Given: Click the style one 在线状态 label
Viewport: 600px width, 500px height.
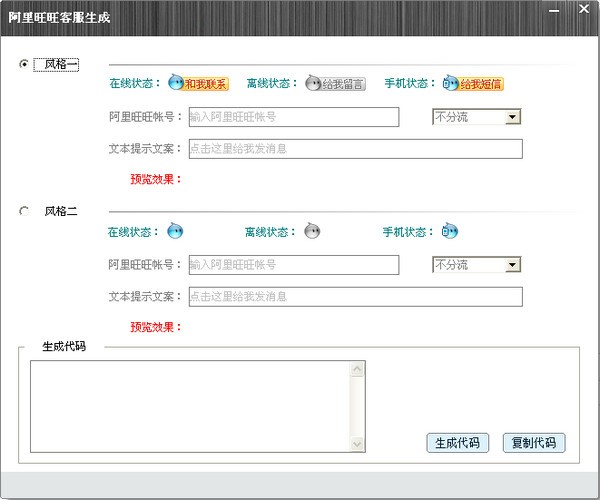Looking at the screenshot, I should [134, 83].
